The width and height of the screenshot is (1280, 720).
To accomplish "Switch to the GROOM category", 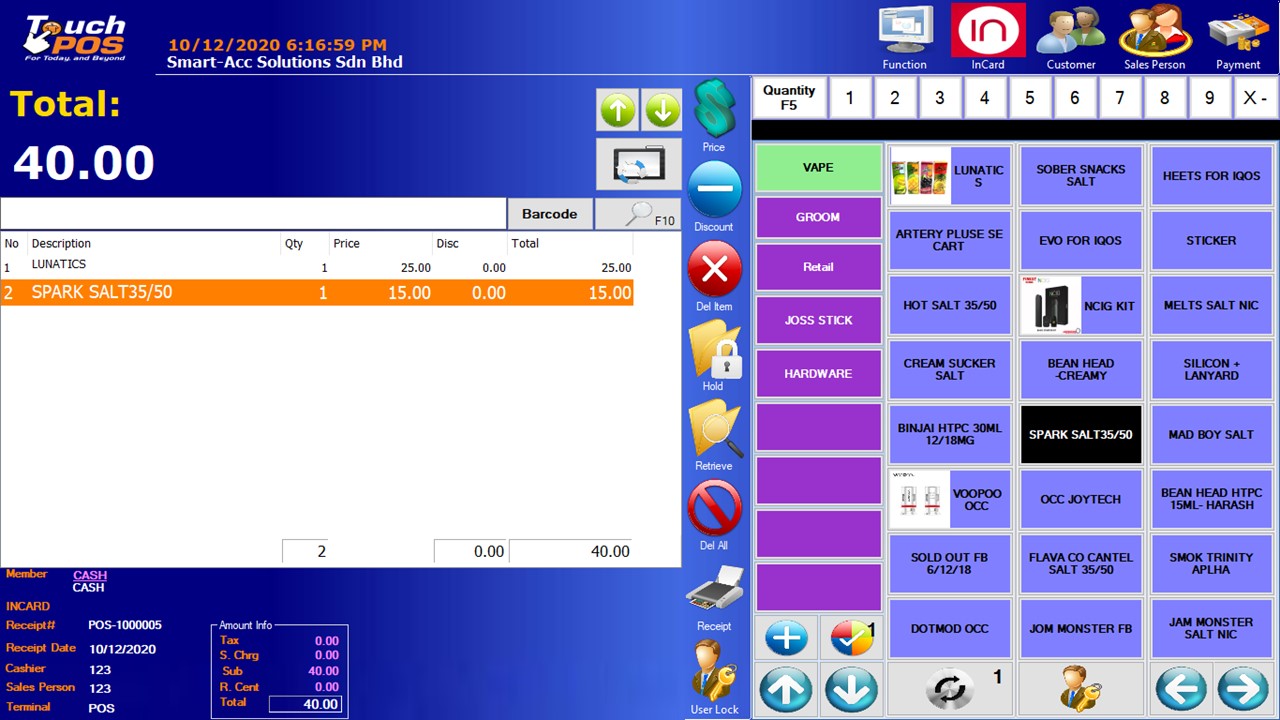I will coord(818,217).
